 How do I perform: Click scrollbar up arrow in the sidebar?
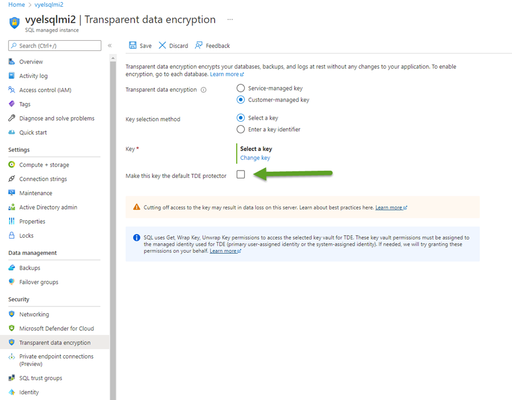pos(113,58)
